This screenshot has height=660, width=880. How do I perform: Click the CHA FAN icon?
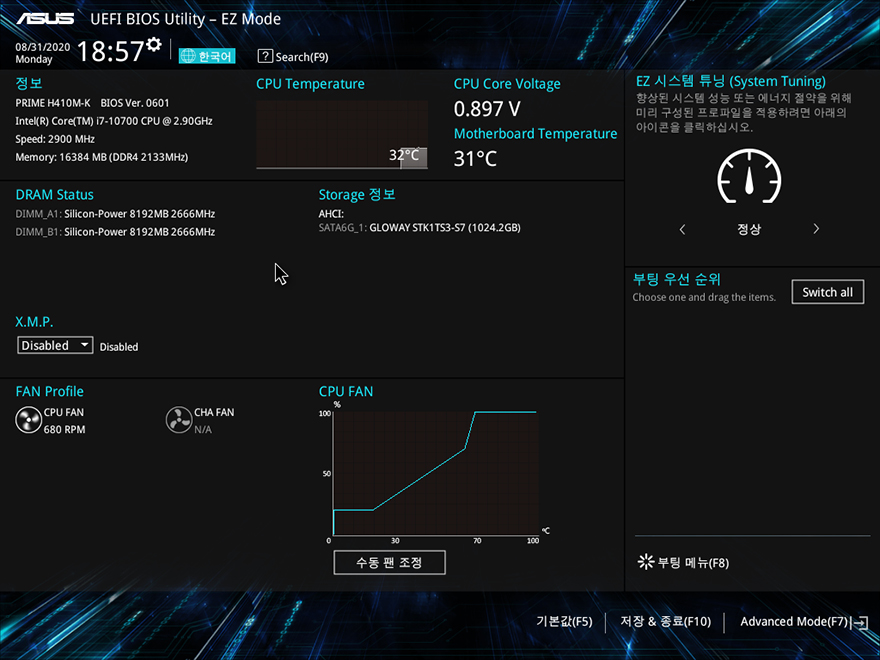coord(179,420)
